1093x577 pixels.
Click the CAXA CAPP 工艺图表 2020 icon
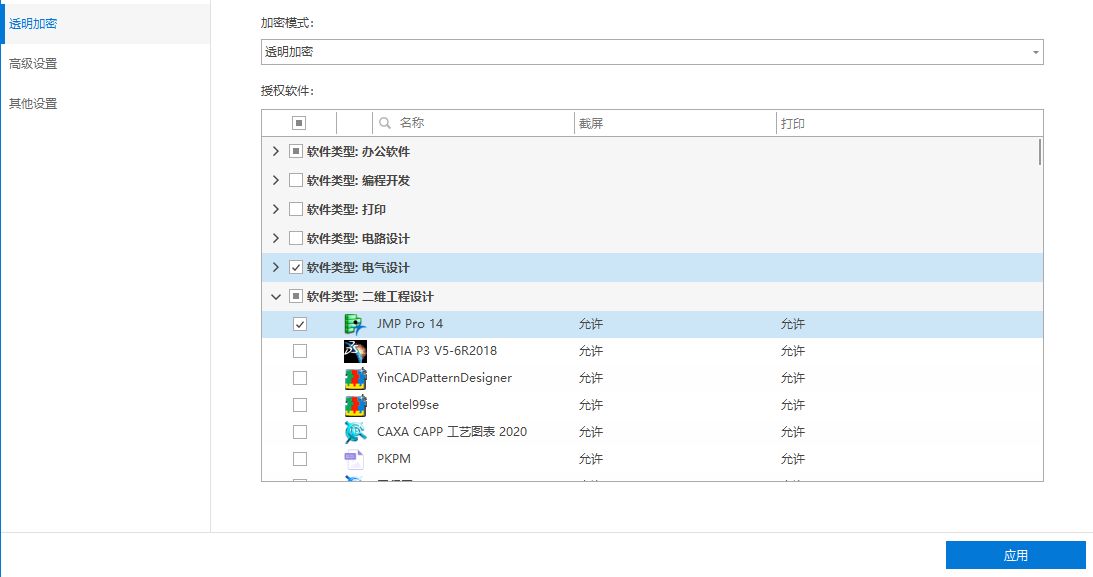355,432
